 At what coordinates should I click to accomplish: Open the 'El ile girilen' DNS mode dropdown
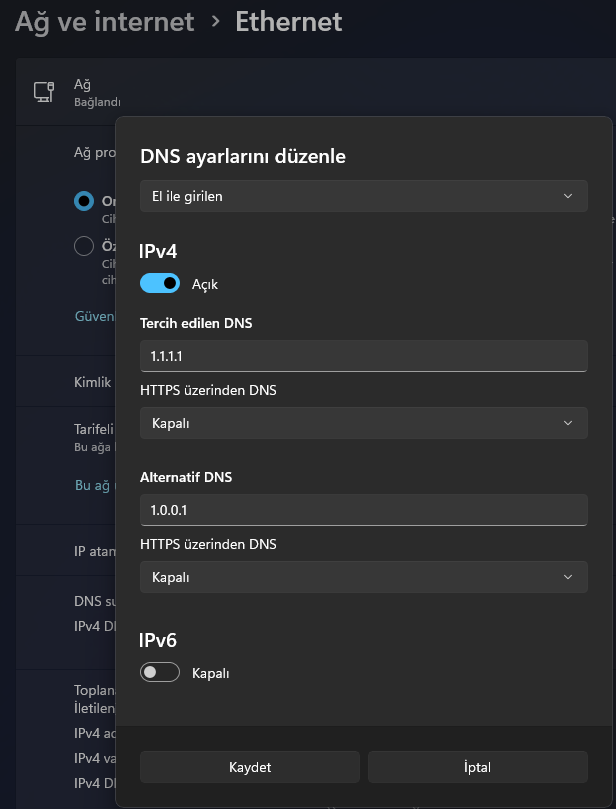click(363, 196)
